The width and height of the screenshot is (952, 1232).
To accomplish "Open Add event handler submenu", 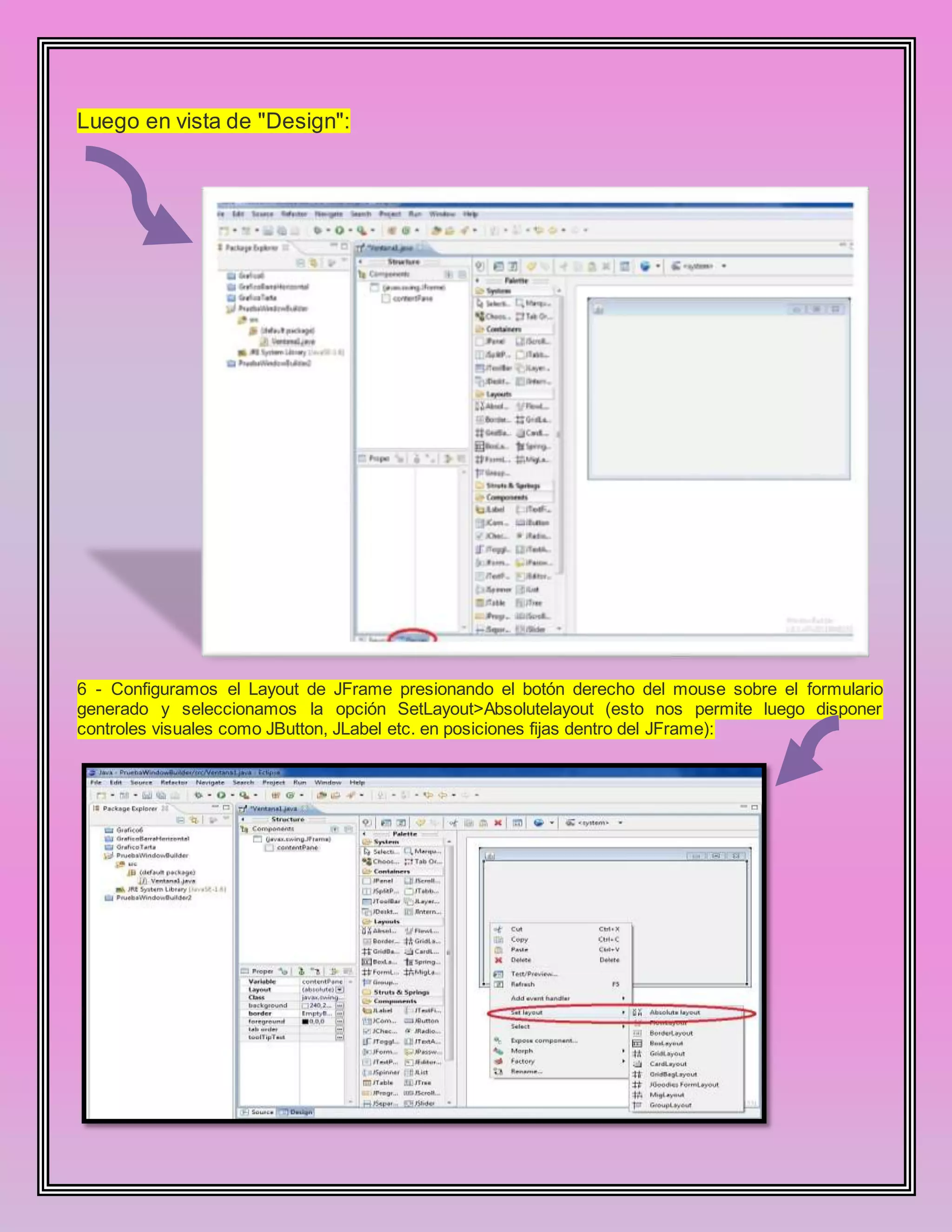I will point(560,998).
